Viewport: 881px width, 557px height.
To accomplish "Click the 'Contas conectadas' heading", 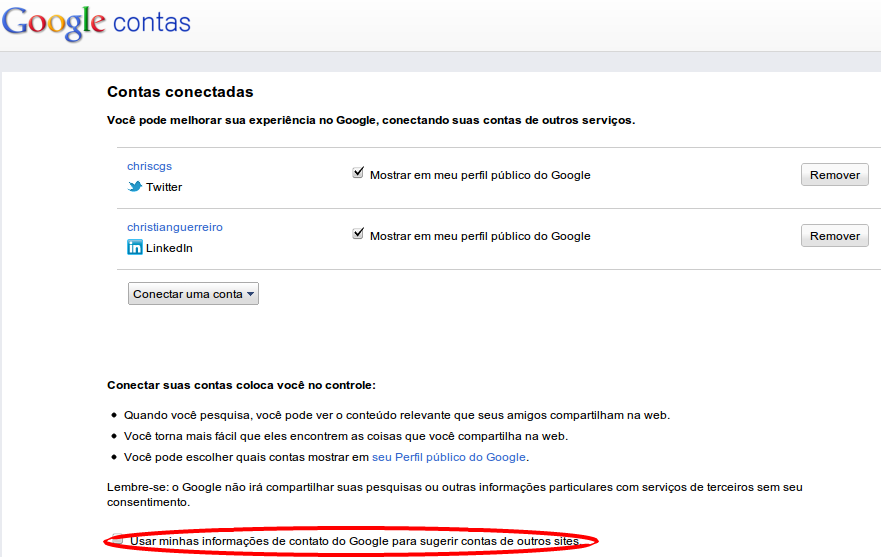I will coord(180,92).
